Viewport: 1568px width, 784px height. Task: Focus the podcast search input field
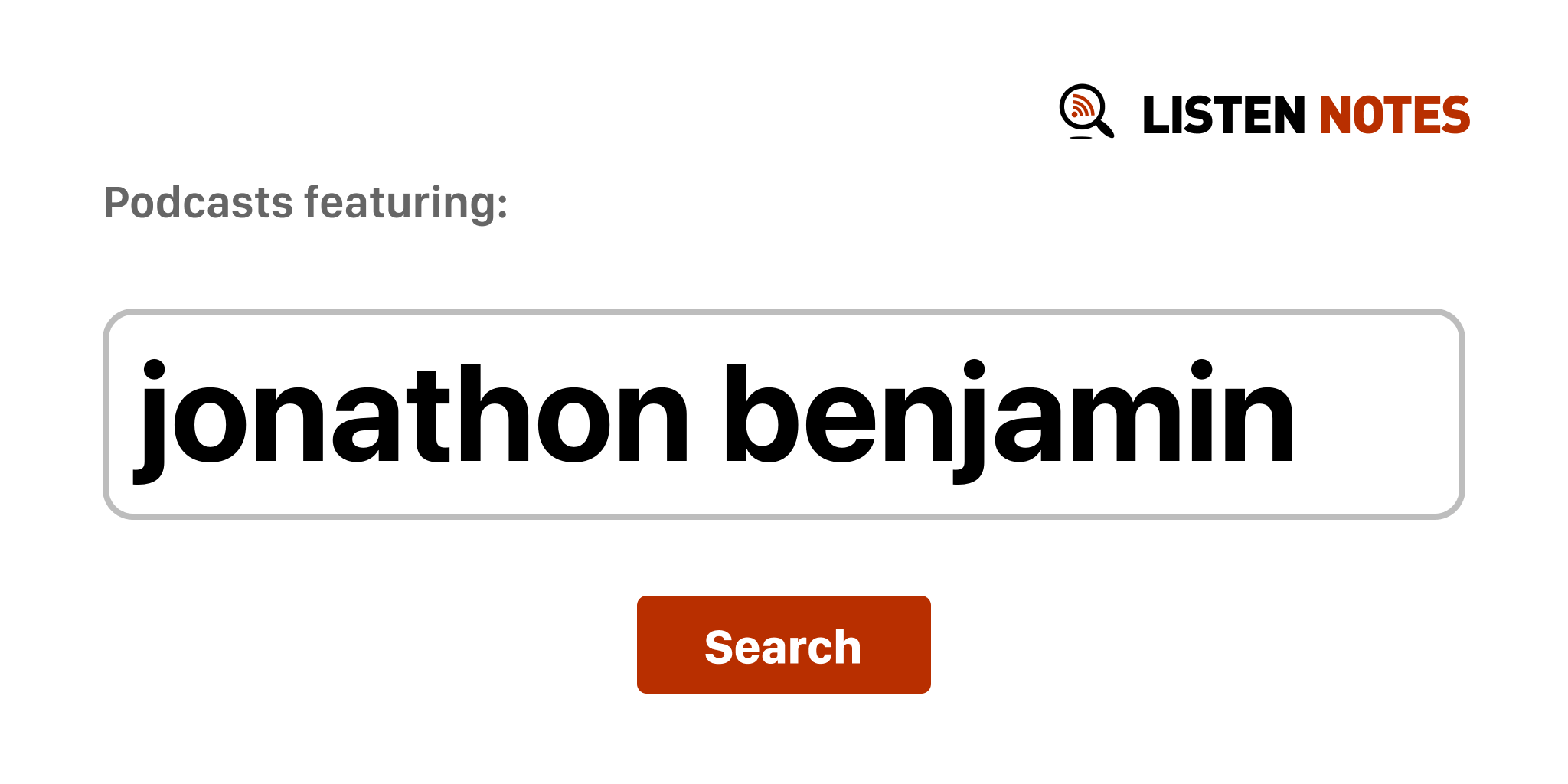pyautogui.click(x=782, y=414)
